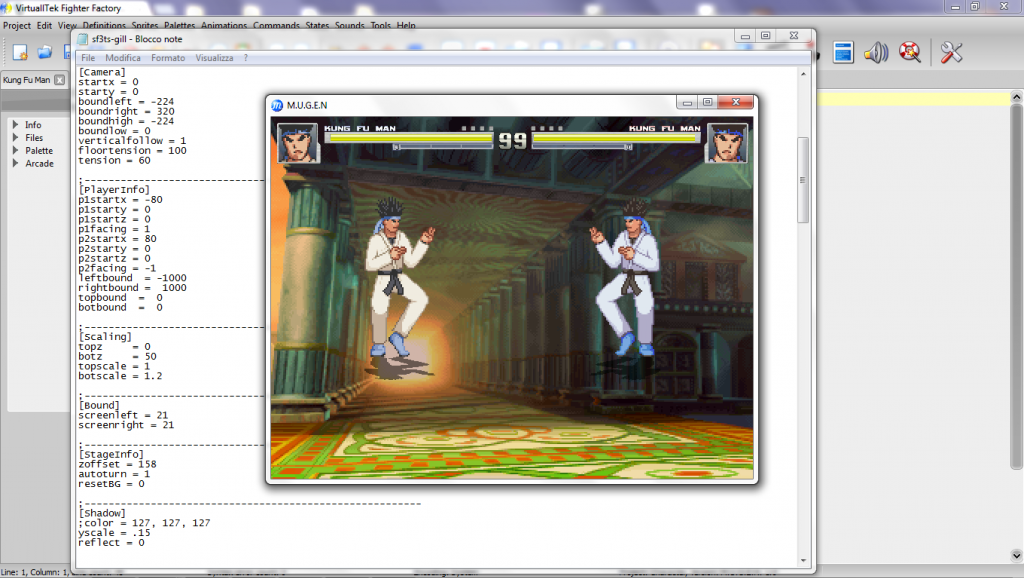Image resolution: width=1024 pixels, height=578 pixels.
Task: Open the wrench and screwdriver tools icon
Action: pos(951,52)
